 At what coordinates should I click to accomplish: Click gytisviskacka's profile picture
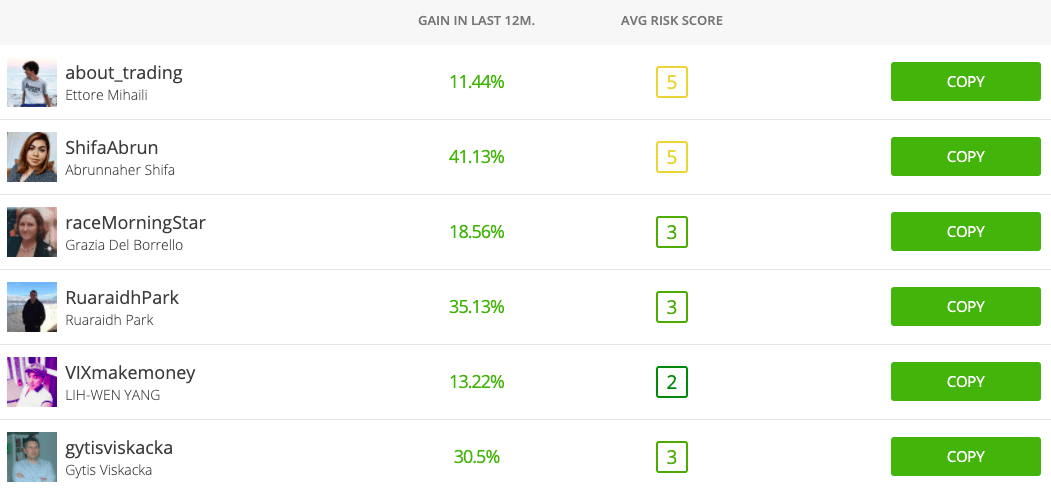click(x=32, y=457)
